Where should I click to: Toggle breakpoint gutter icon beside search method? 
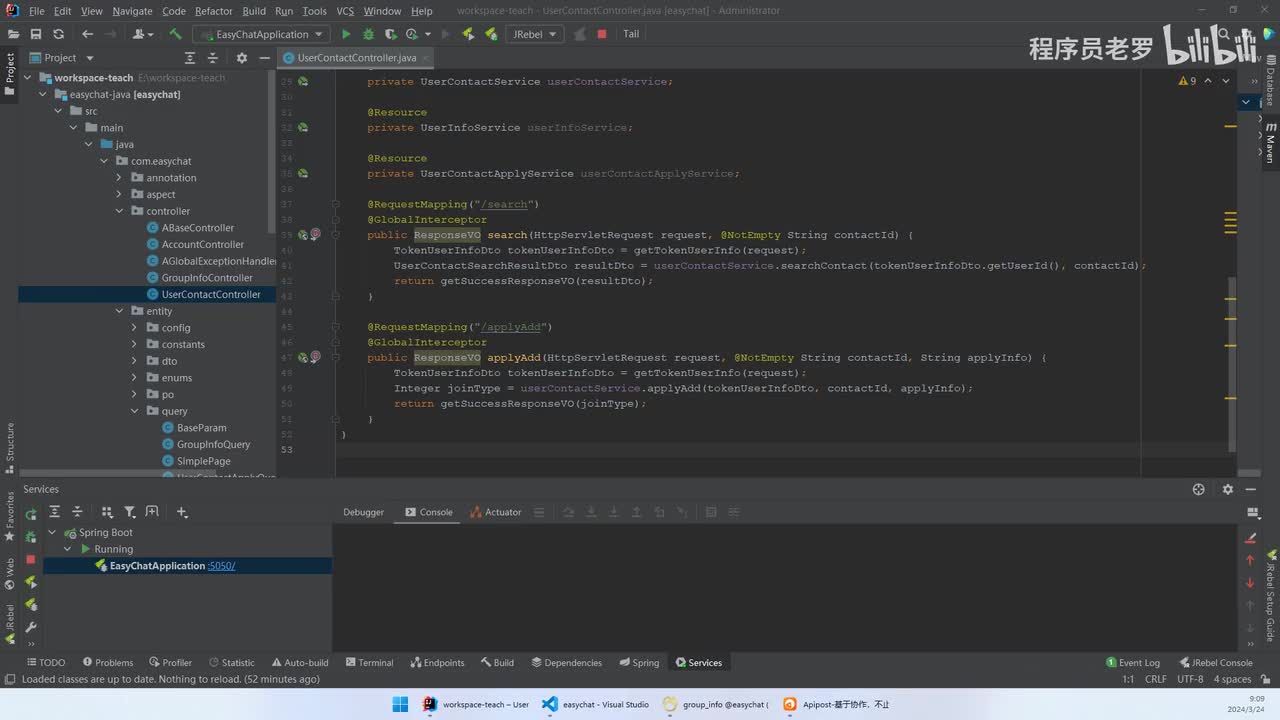point(315,235)
